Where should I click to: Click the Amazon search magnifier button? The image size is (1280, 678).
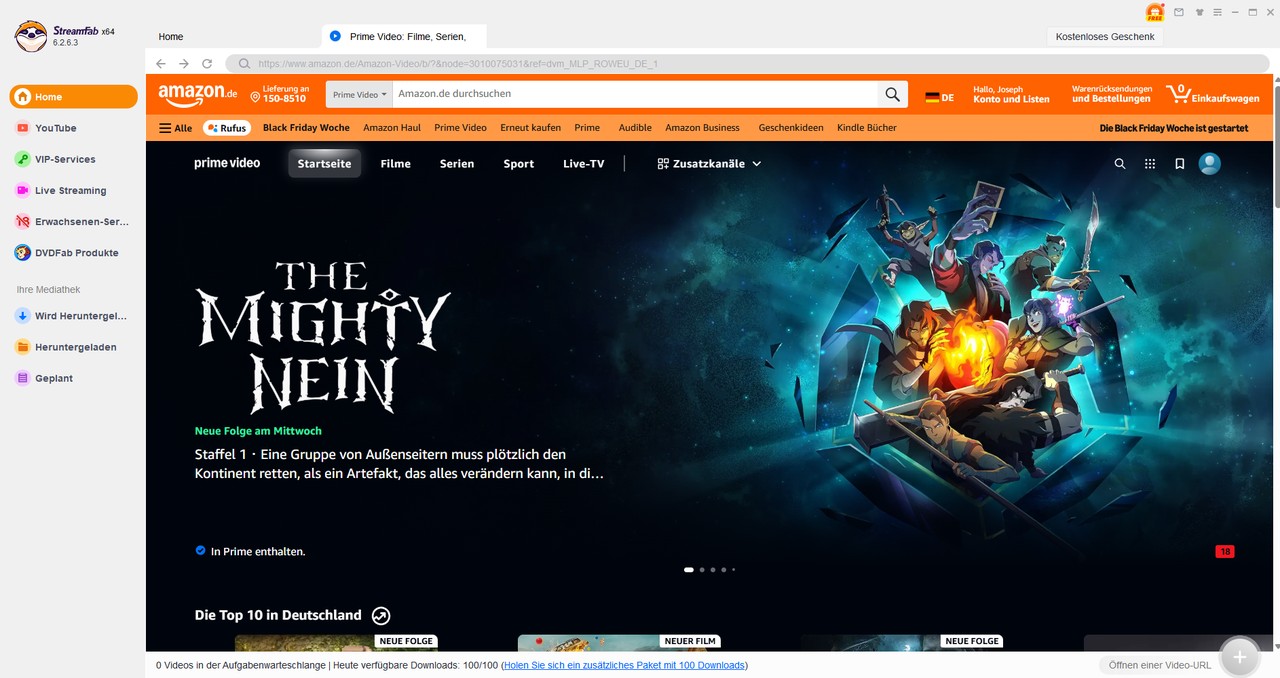coord(892,95)
